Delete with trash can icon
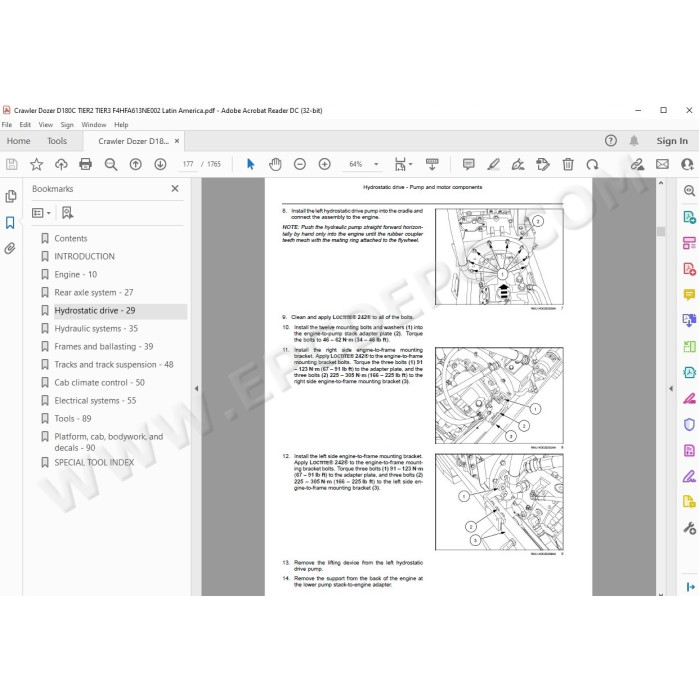 tap(568, 164)
